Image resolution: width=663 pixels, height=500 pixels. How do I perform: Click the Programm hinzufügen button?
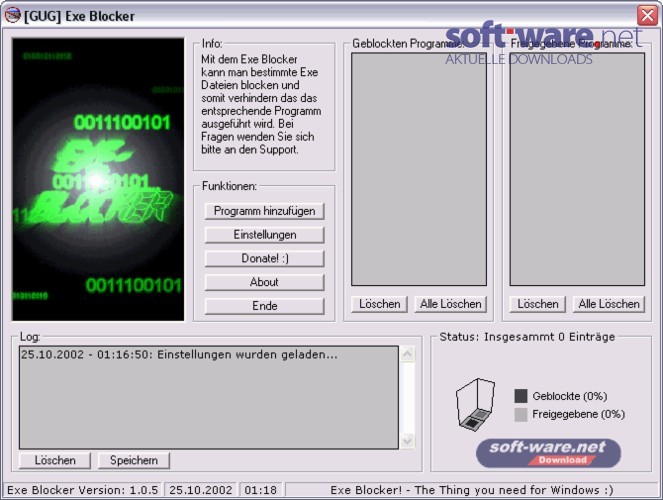264,211
